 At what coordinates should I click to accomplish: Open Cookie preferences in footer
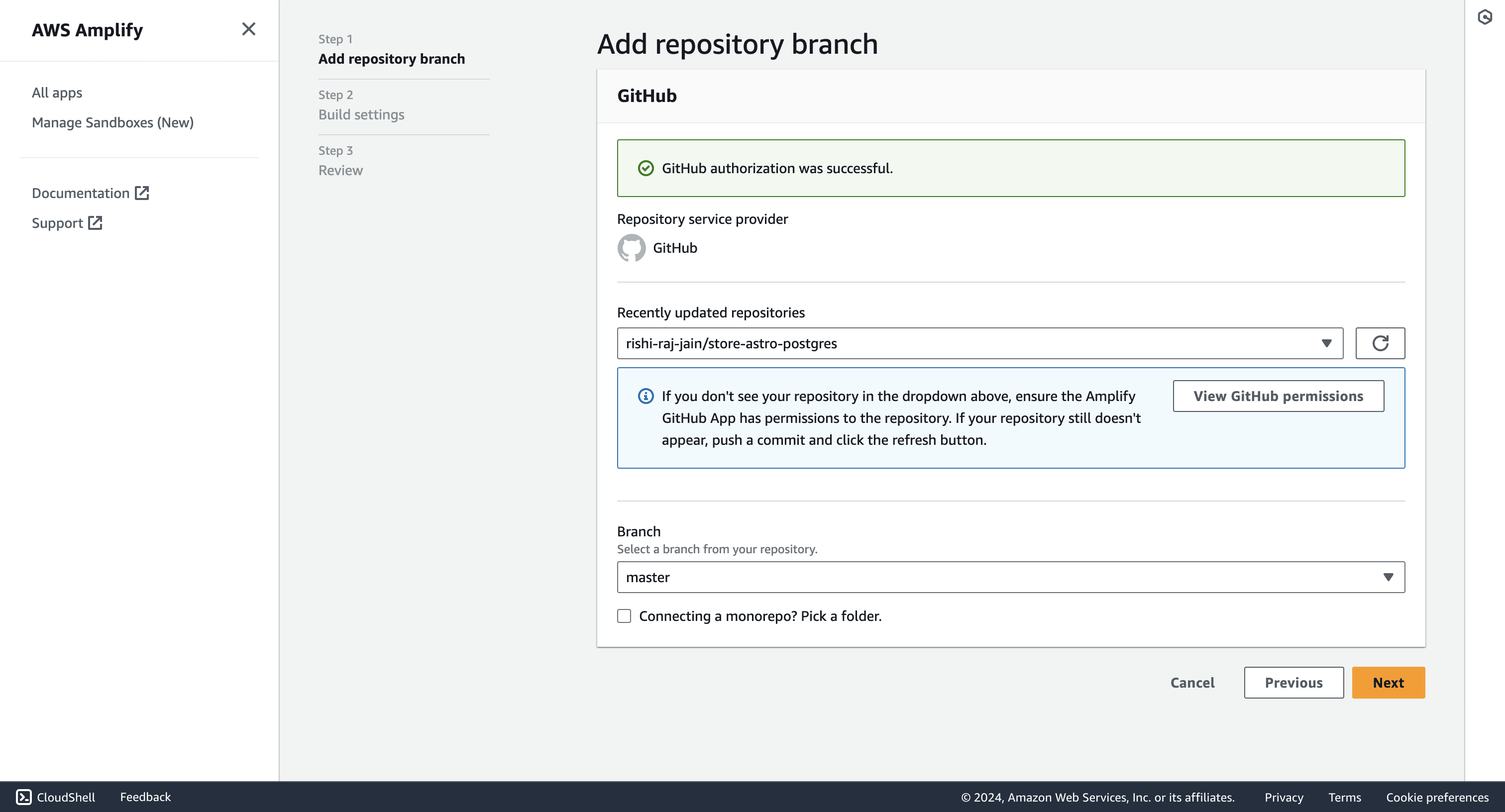pyautogui.click(x=1437, y=797)
